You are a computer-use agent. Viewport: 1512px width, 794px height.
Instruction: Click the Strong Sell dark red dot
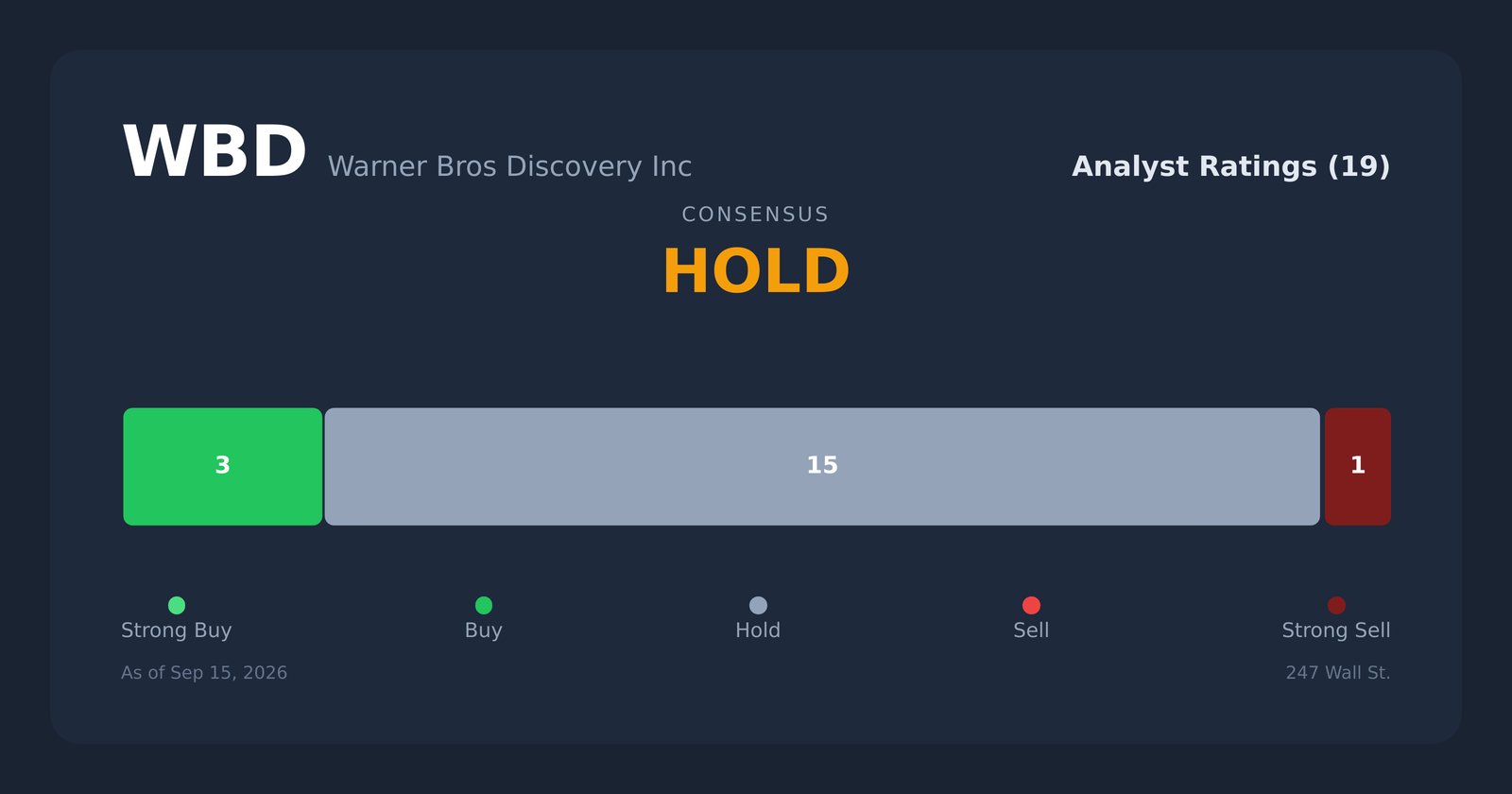click(x=1336, y=605)
